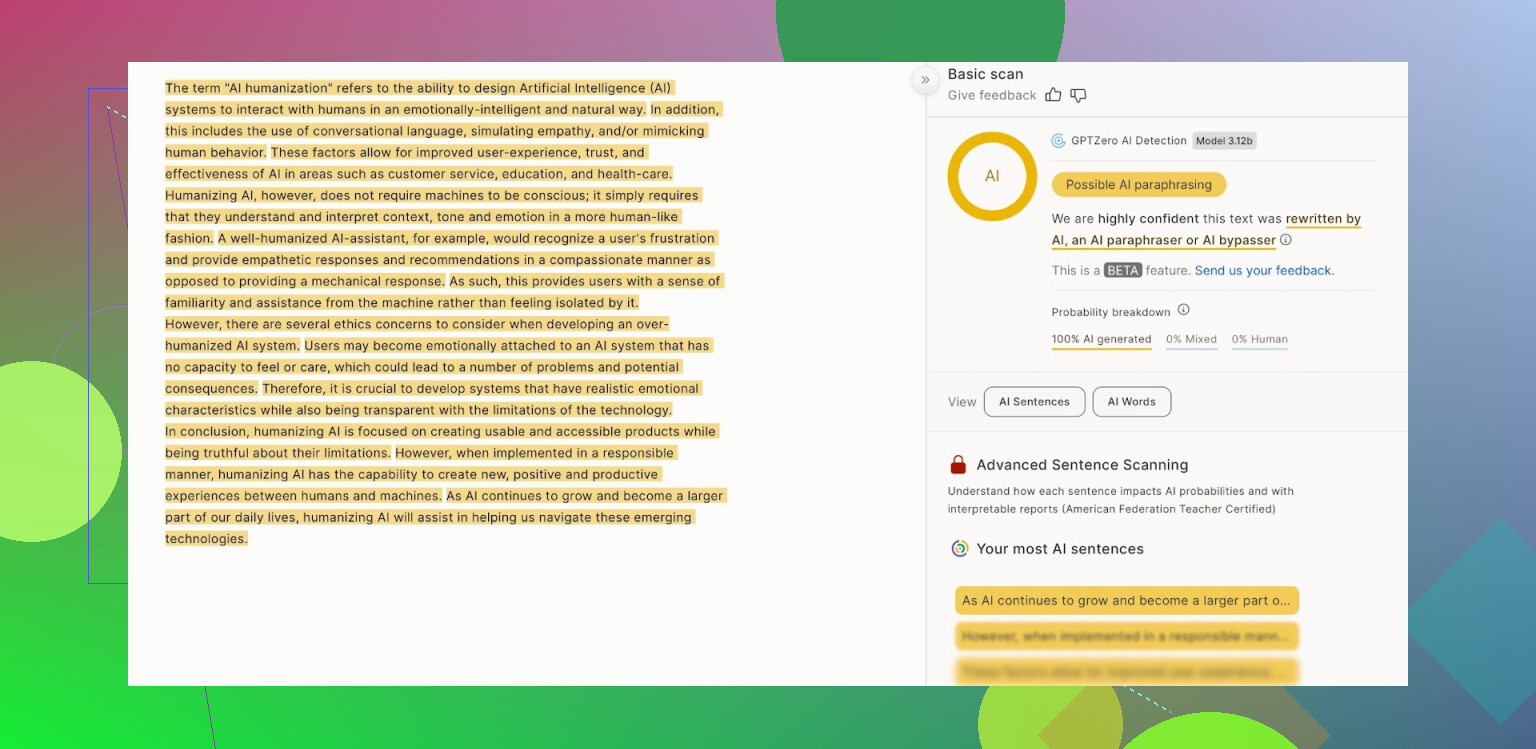The width and height of the screenshot is (1536, 749).
Task: Click highlighted sentence starting 'In conclusion, humanizing'
Action: [440, 432]
